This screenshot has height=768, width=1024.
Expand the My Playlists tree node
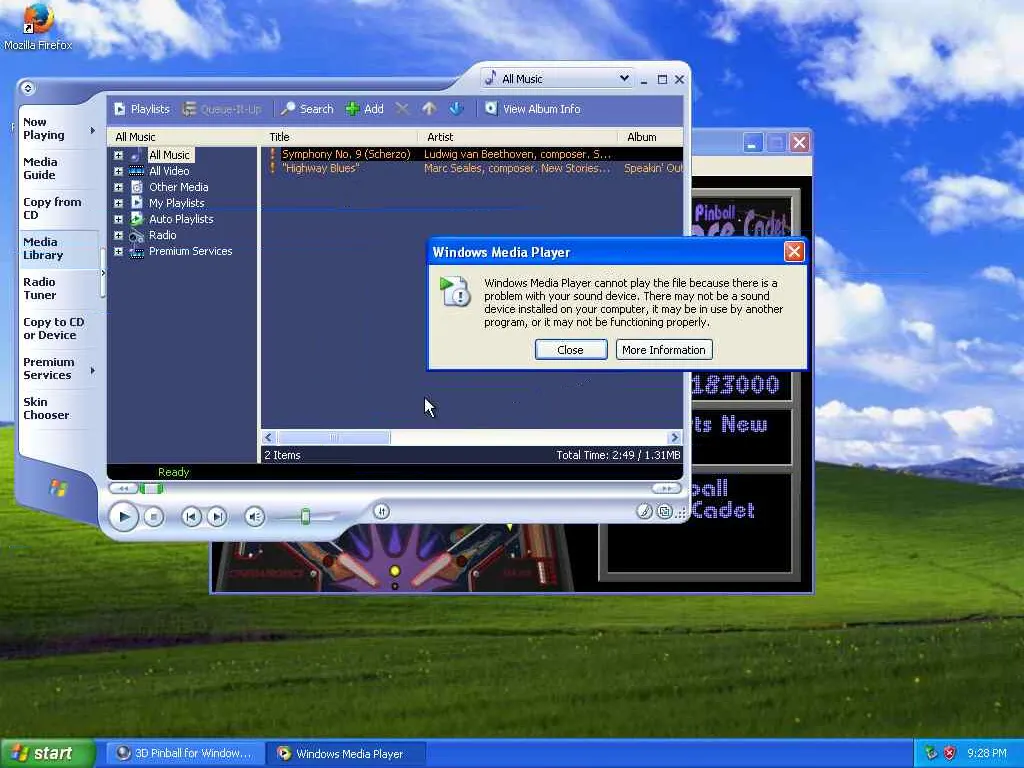118,203
